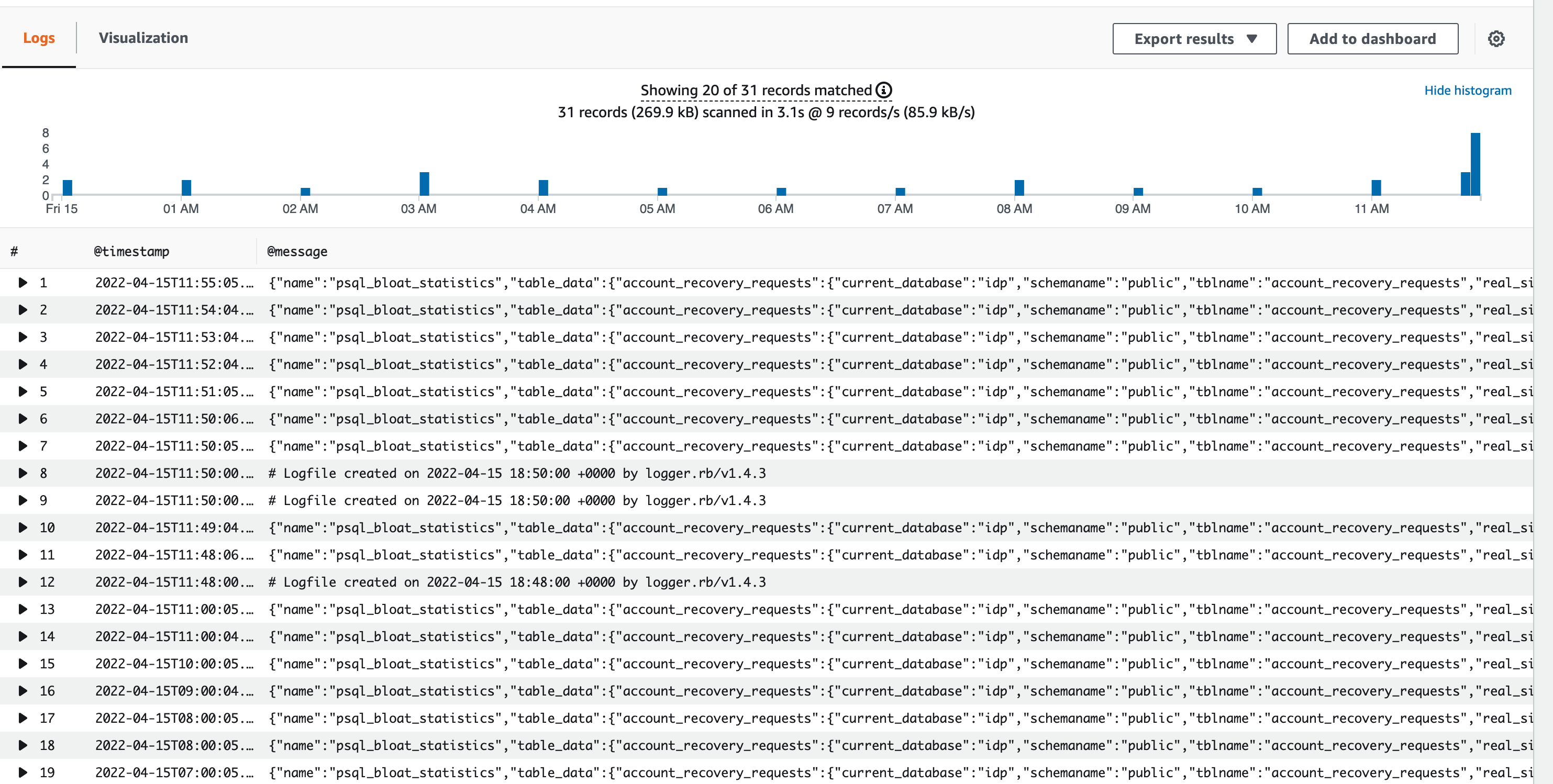
Task: Switch to the Visualization tab
Action: click(143, 38)
